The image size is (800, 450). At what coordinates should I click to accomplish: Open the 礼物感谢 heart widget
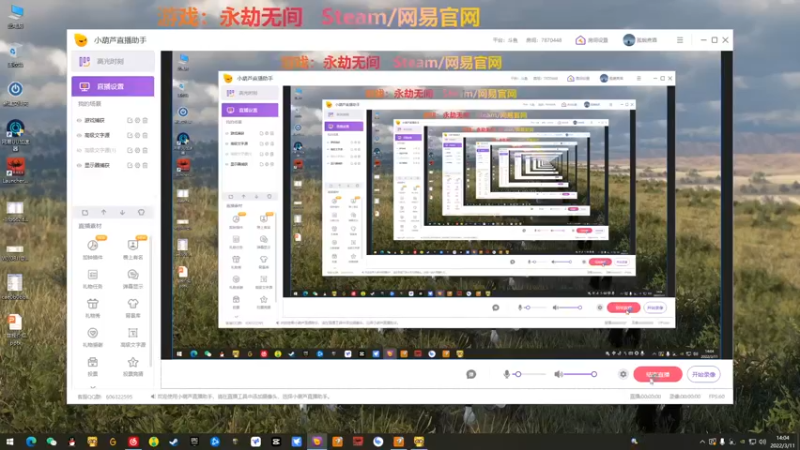pos(92,337)
